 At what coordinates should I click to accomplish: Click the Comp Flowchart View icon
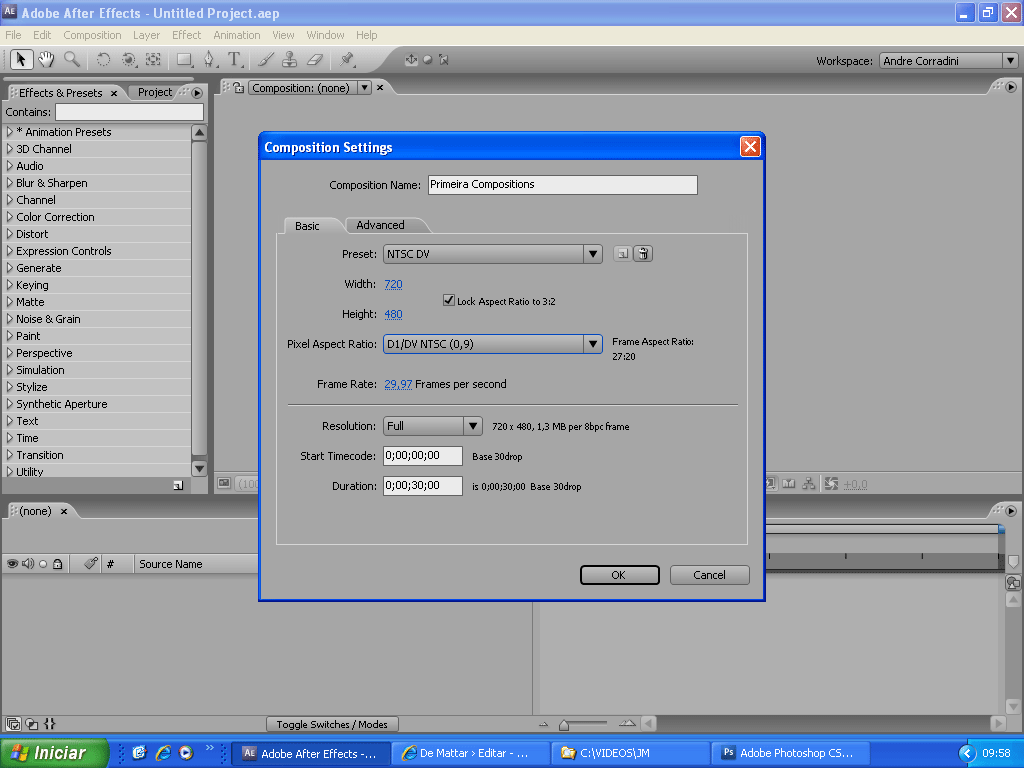[x=809, y=484]
